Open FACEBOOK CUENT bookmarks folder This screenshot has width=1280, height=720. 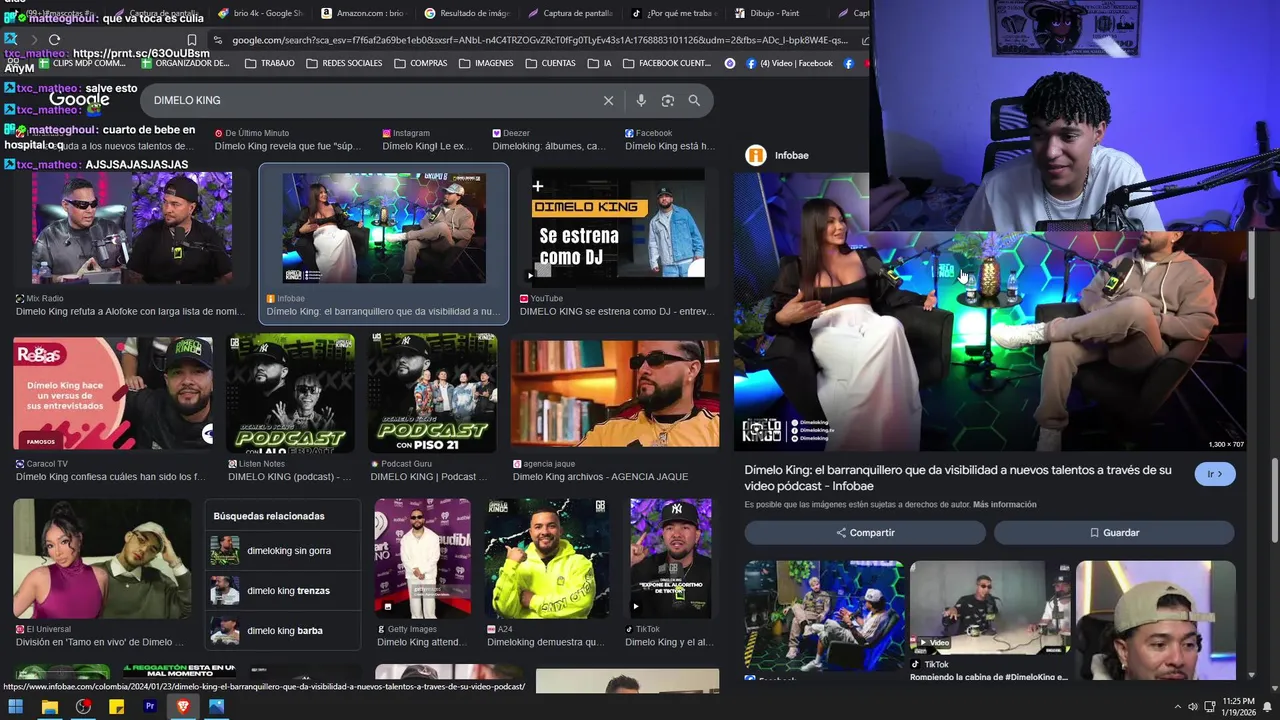667,63
